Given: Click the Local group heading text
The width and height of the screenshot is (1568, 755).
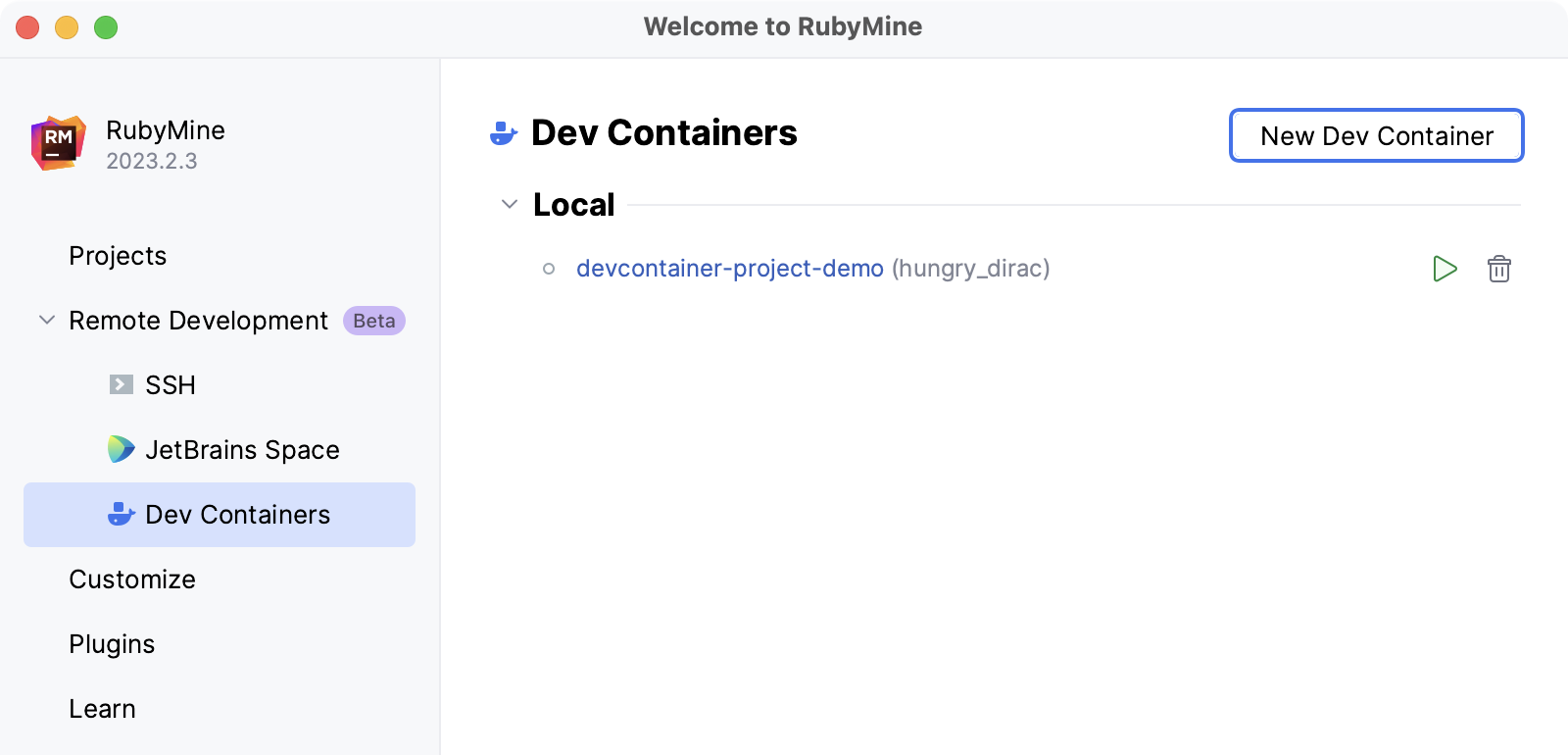Looking at the screenshot, I should click(573, 205).
